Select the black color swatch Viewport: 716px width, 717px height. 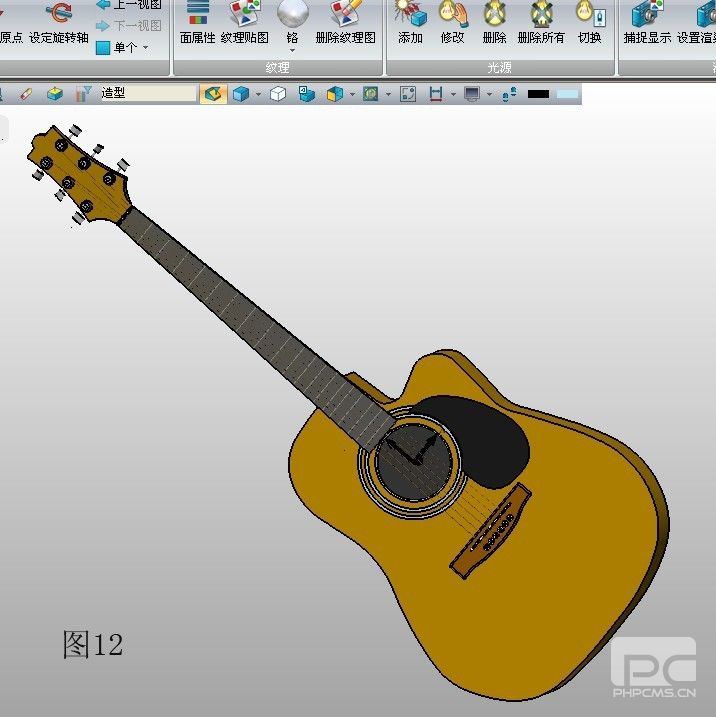point(539,94)
